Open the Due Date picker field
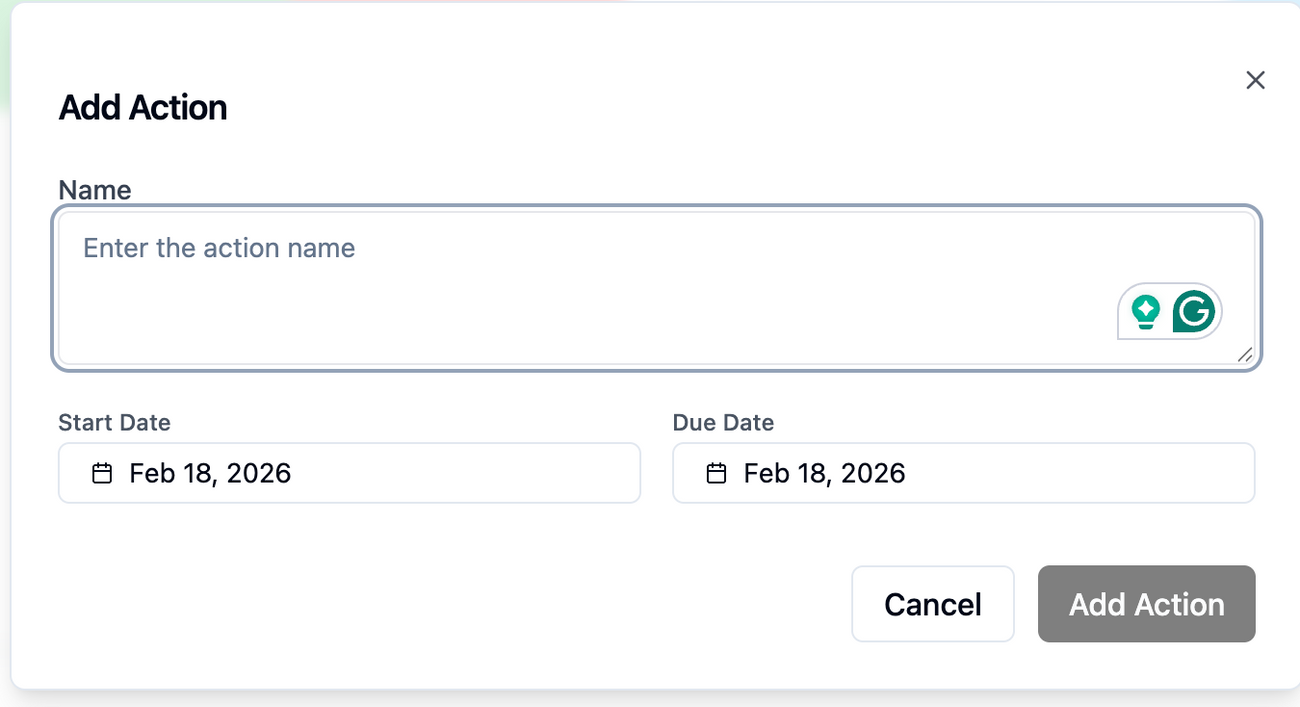The image size is (1300, 707). pos(963,473)
